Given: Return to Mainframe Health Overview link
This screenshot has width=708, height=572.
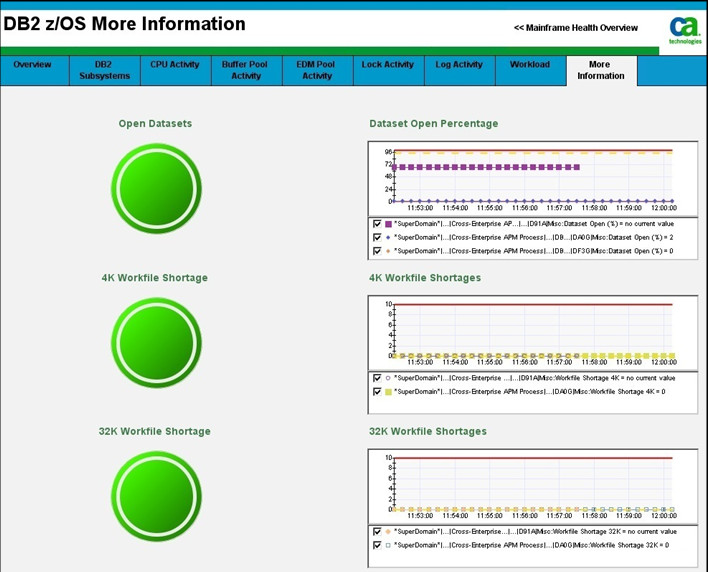Looking at the screenshot, I should click(x=575, y=28).
